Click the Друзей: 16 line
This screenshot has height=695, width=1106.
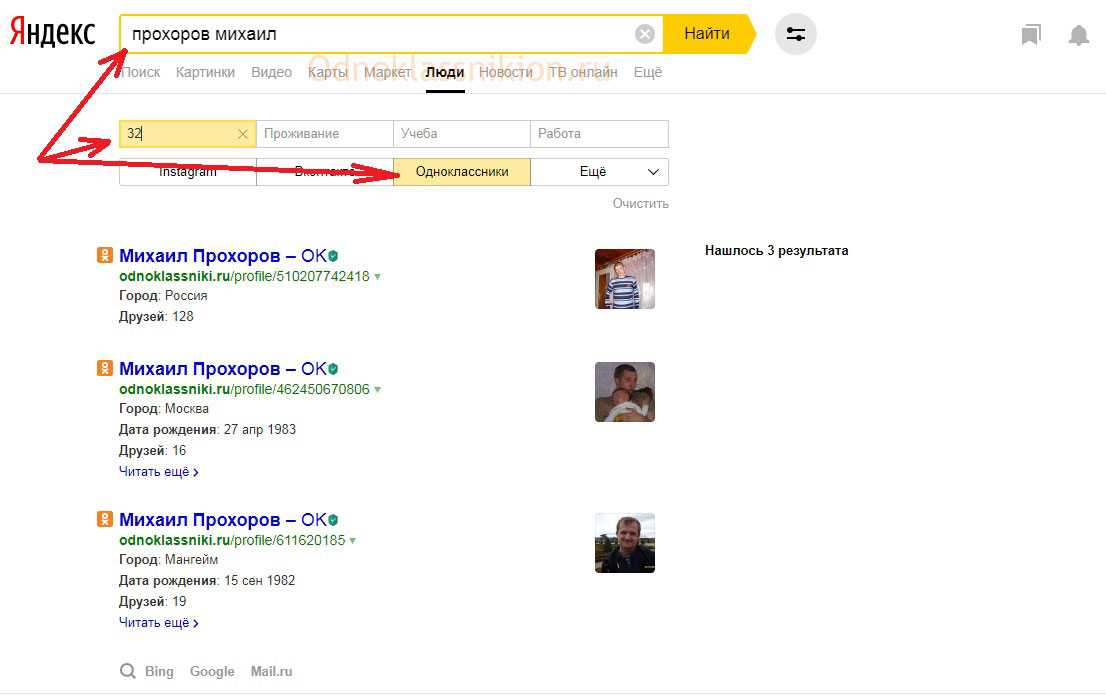(x=152, y=450)
